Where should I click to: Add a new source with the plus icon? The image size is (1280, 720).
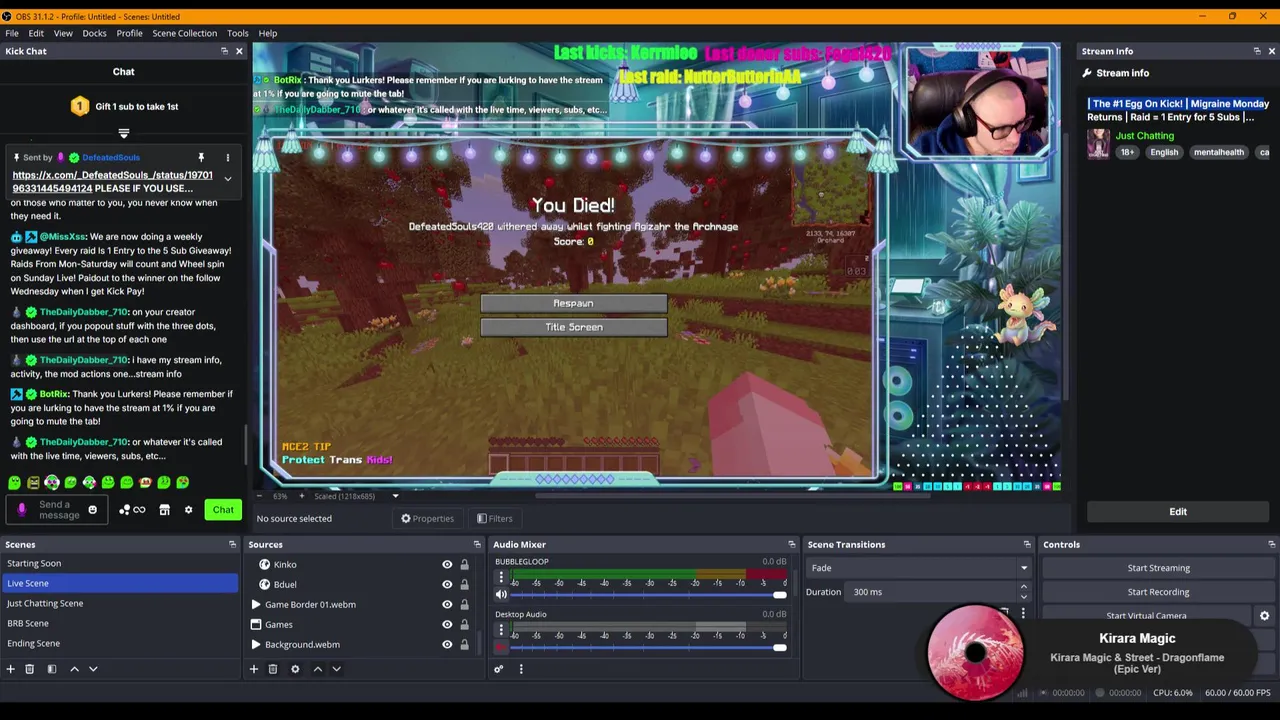point(254,669)
